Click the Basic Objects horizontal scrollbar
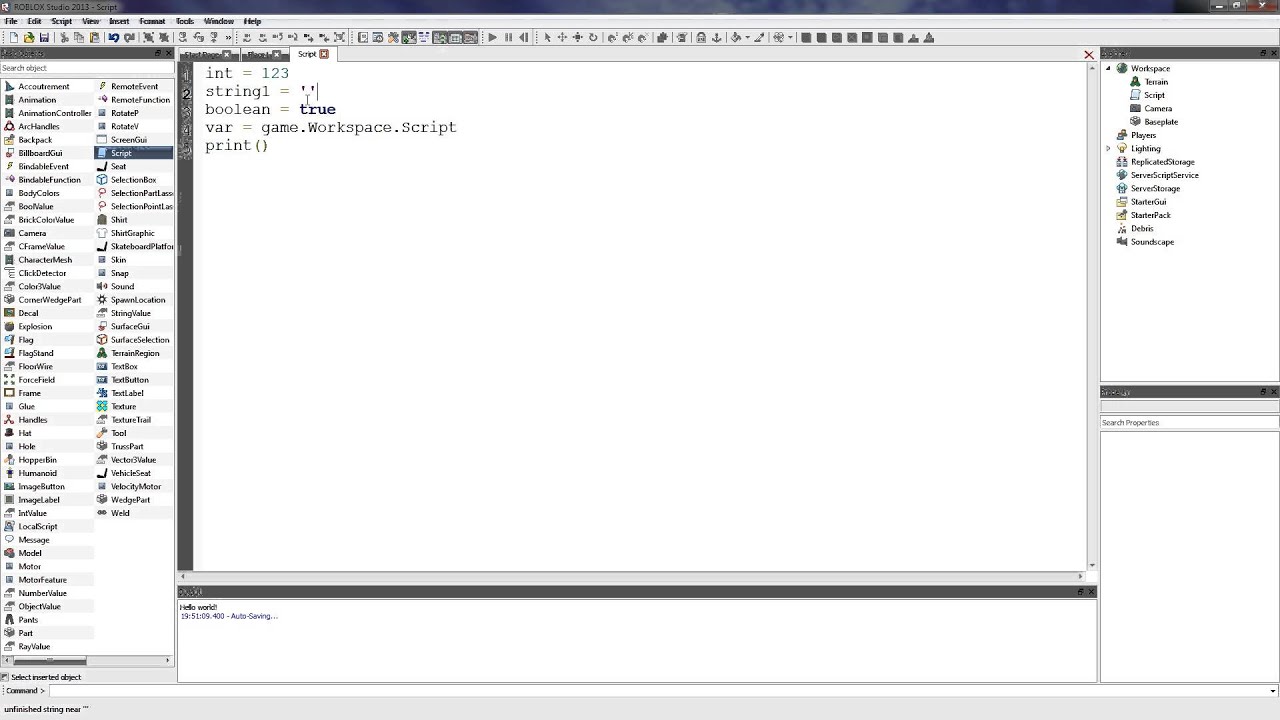The height and width of the screenshot is (720, 1280). pos(87,660)
